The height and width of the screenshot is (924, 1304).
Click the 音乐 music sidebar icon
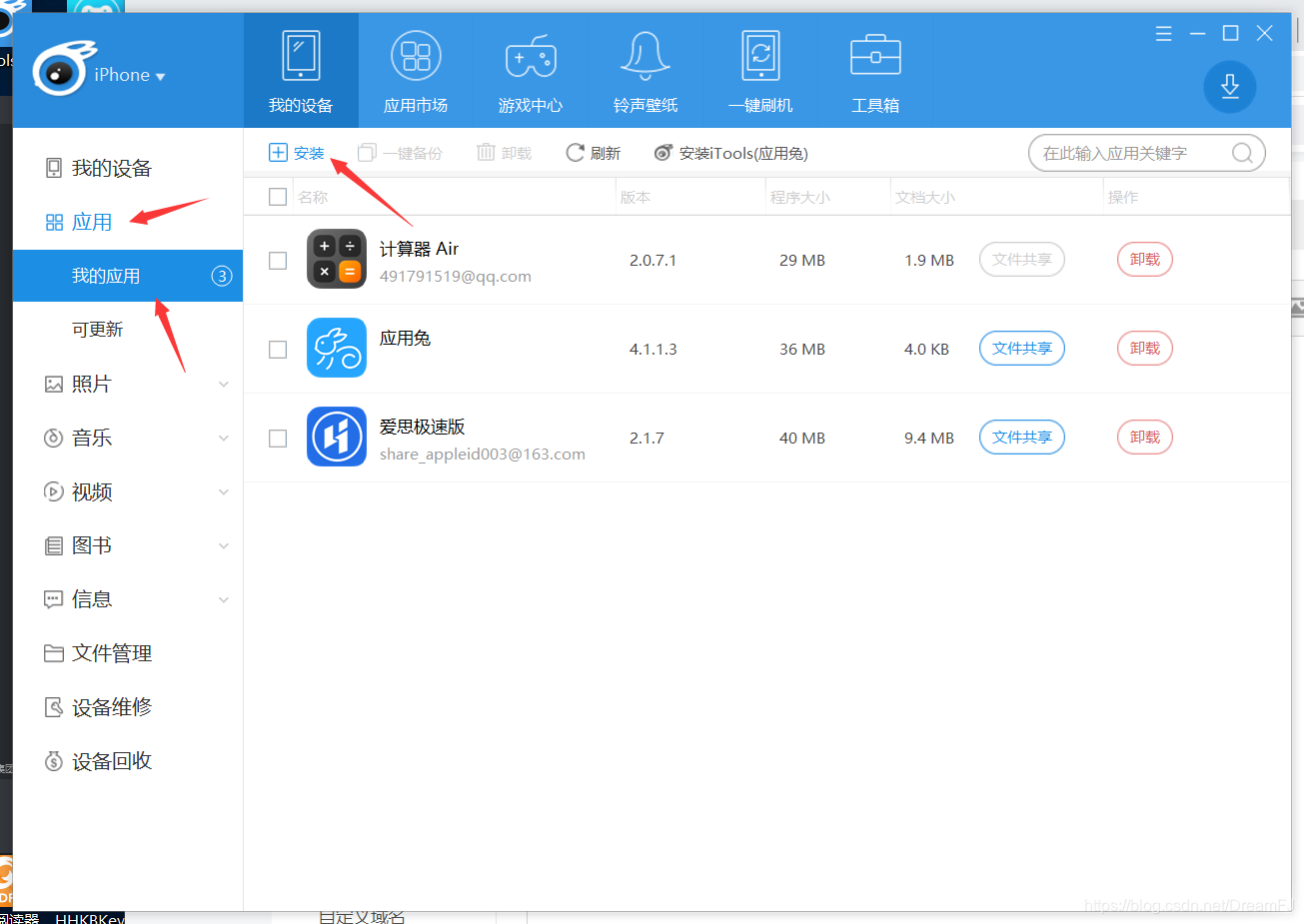point(54,438)
